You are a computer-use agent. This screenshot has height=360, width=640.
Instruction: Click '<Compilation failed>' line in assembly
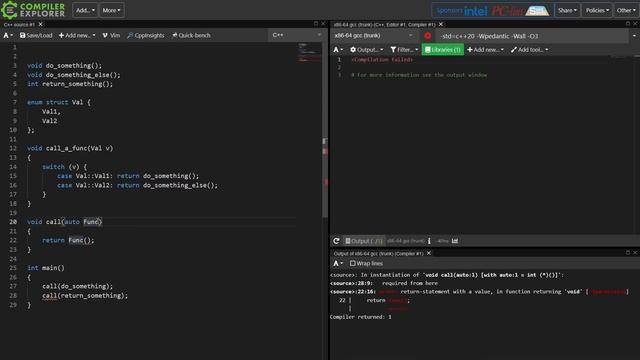(382, 60)
